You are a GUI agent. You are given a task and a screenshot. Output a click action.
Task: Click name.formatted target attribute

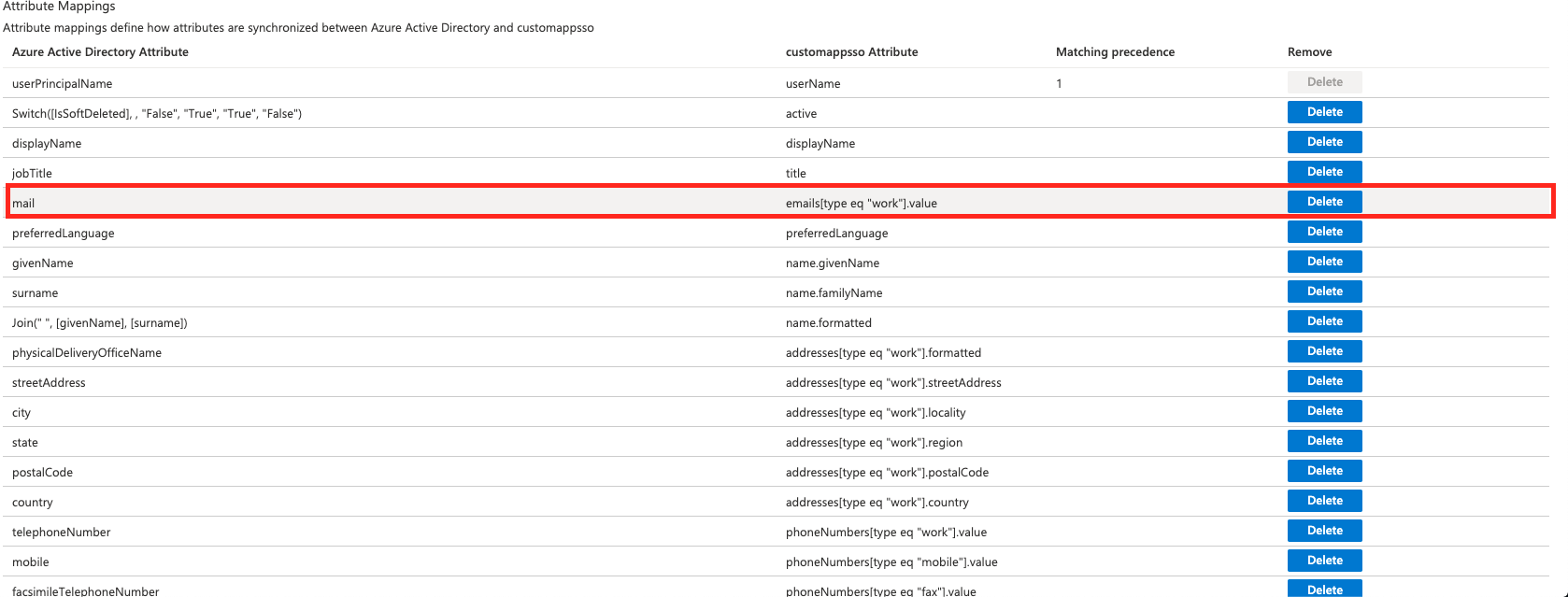pyautogui.click(x=829, y=323)
